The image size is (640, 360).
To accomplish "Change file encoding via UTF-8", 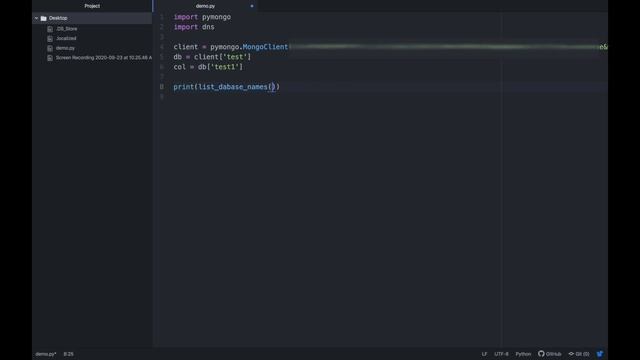I will (501, 354).
